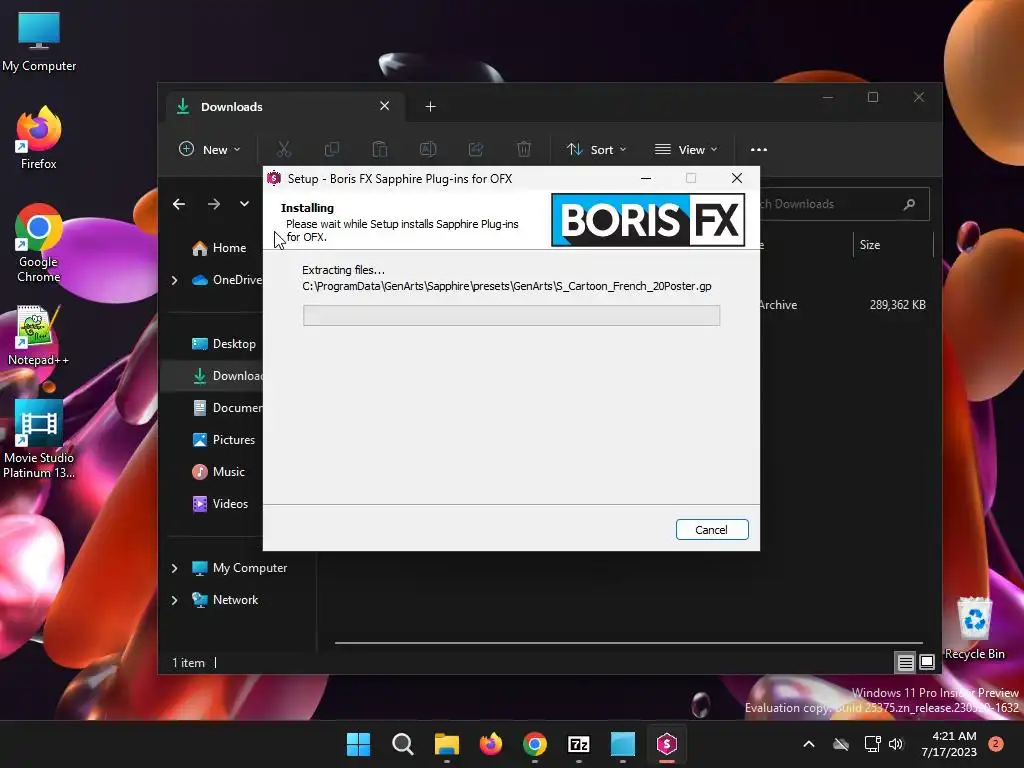This screenshot has height=768, width=1024.
Task: Select Network in the navigation pane
Action: pos(225,600)
